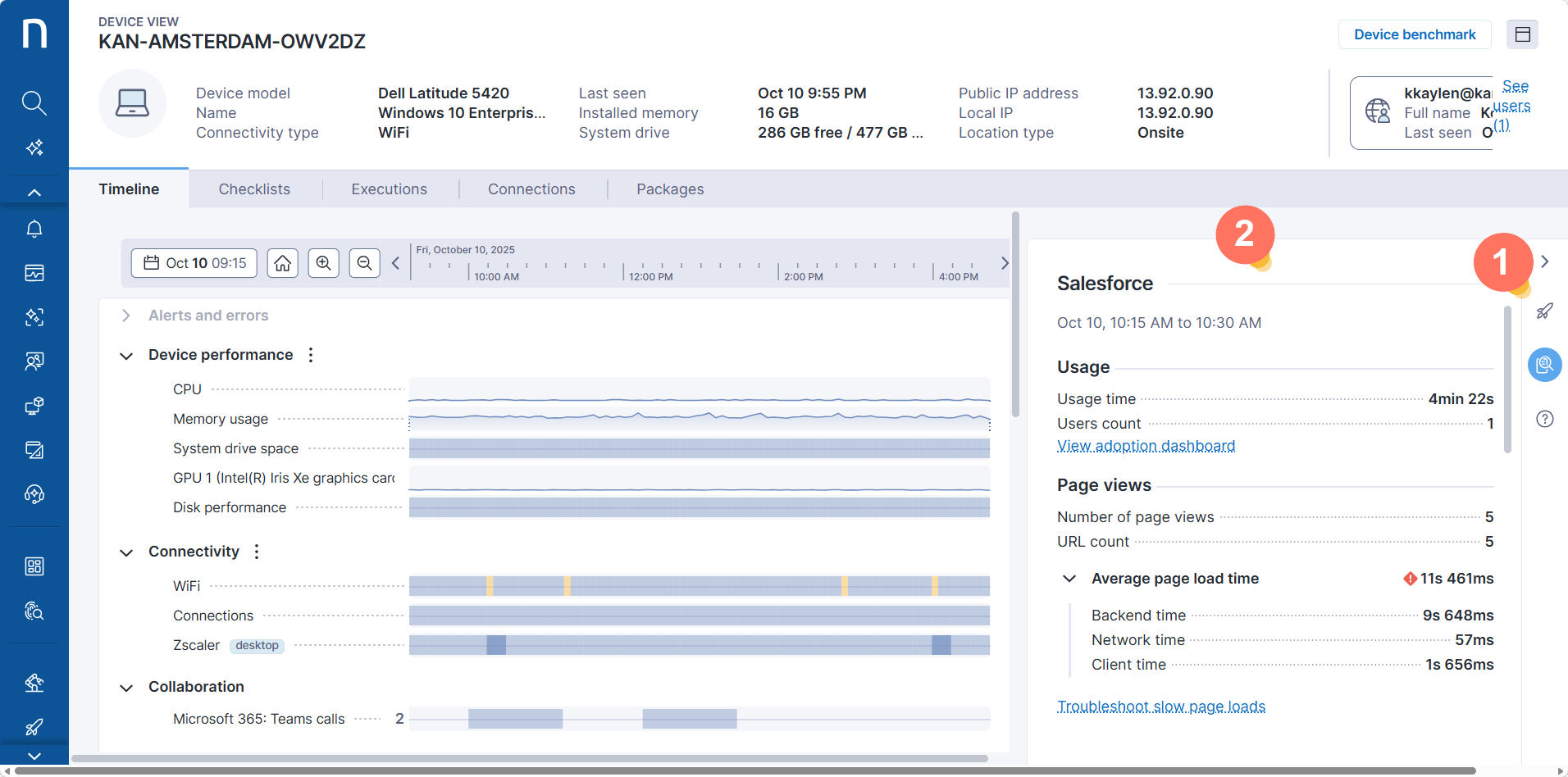Open the search icon in sidebar
1568x777 pixels.
(34, 102)
